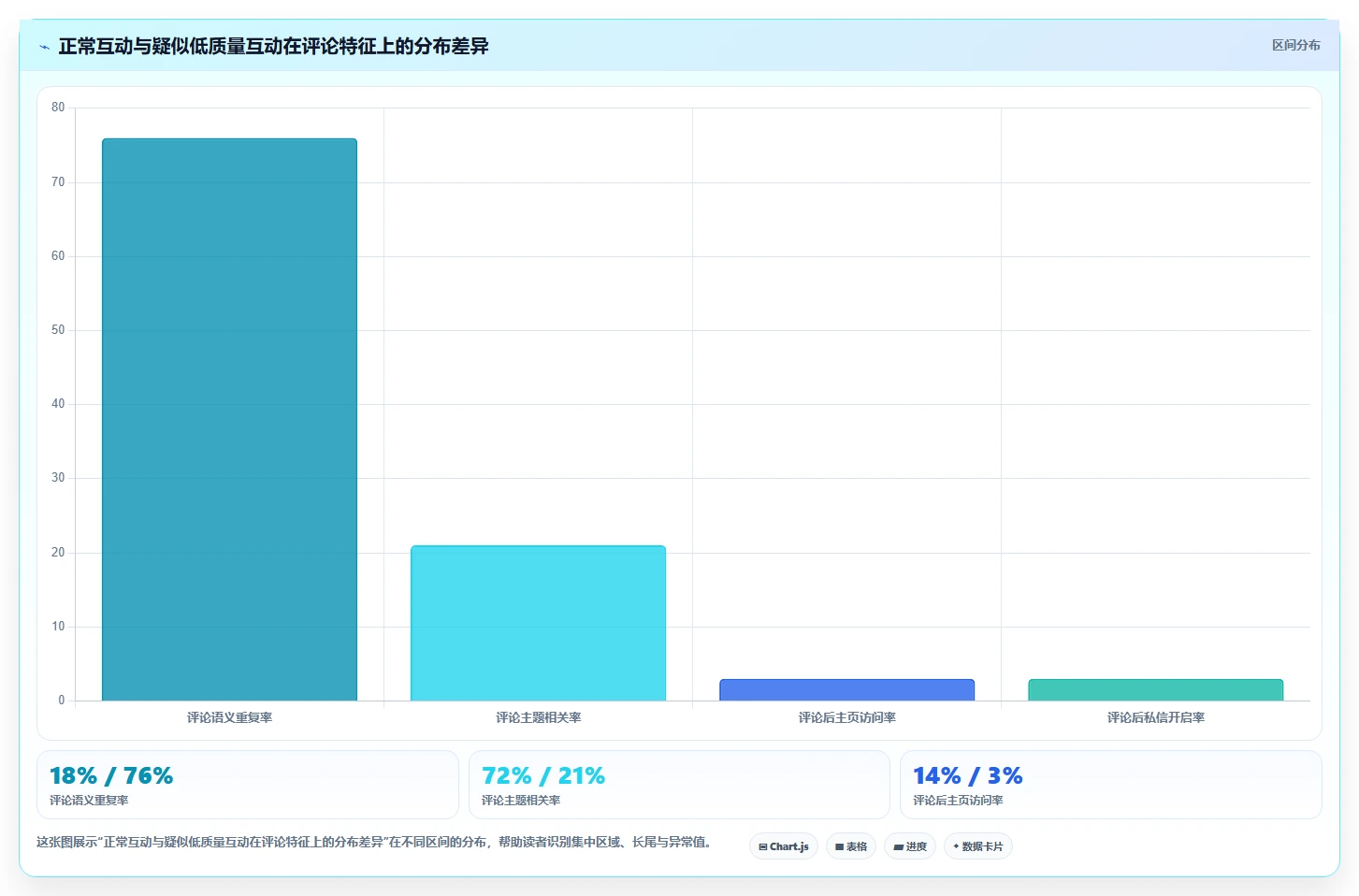The image size is (1359, 896).
Task: Click the y-axis value 70
Action: coord(58,182)
